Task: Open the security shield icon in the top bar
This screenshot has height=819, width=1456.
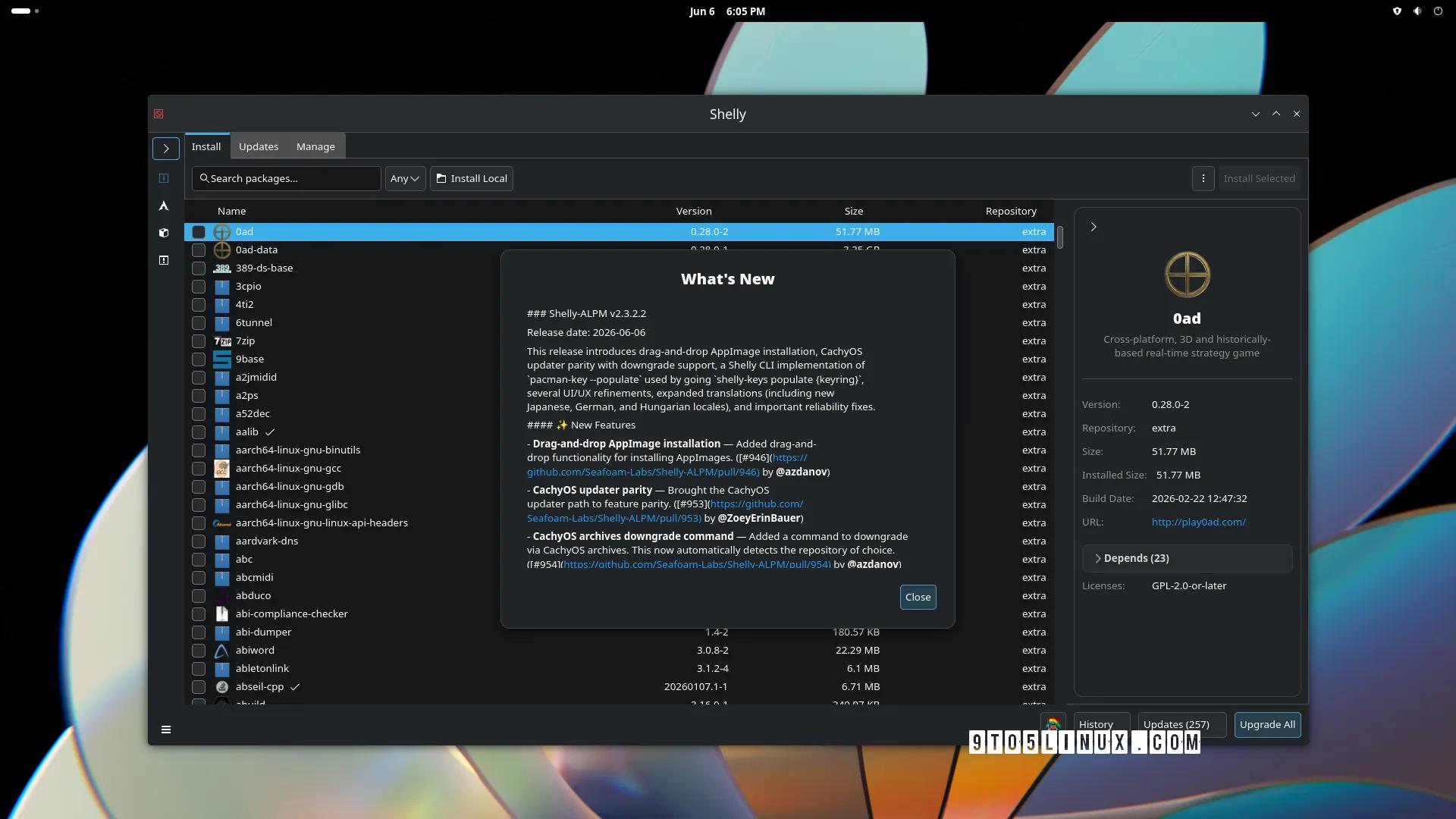Action: tap(1397, 11)
